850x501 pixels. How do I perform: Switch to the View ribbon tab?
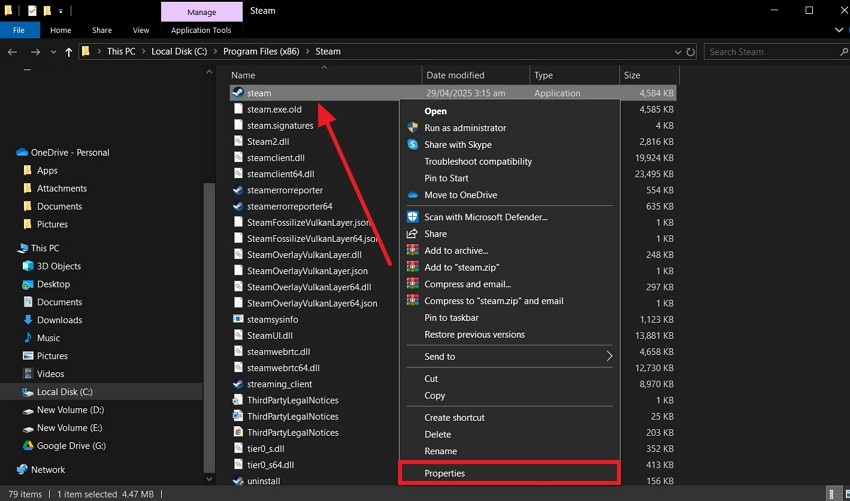[x=141, y=30]
